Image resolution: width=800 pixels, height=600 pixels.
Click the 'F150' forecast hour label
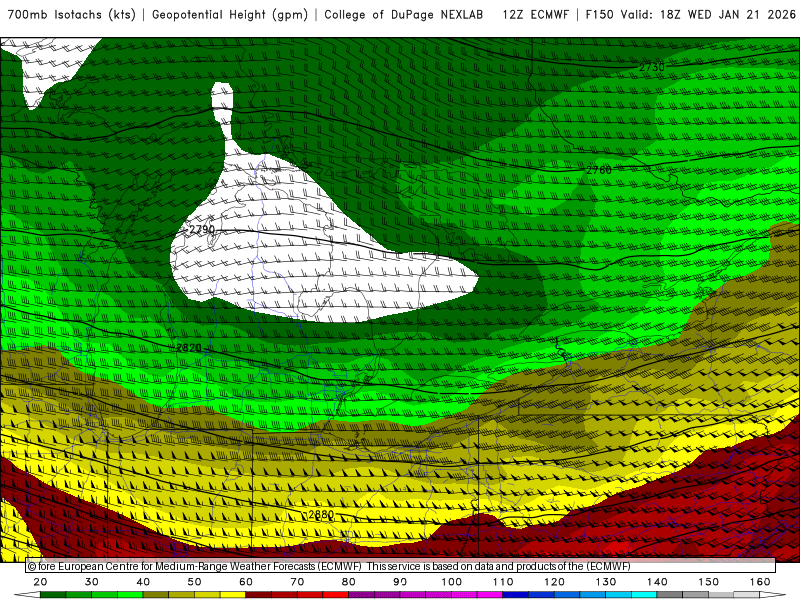599,15
